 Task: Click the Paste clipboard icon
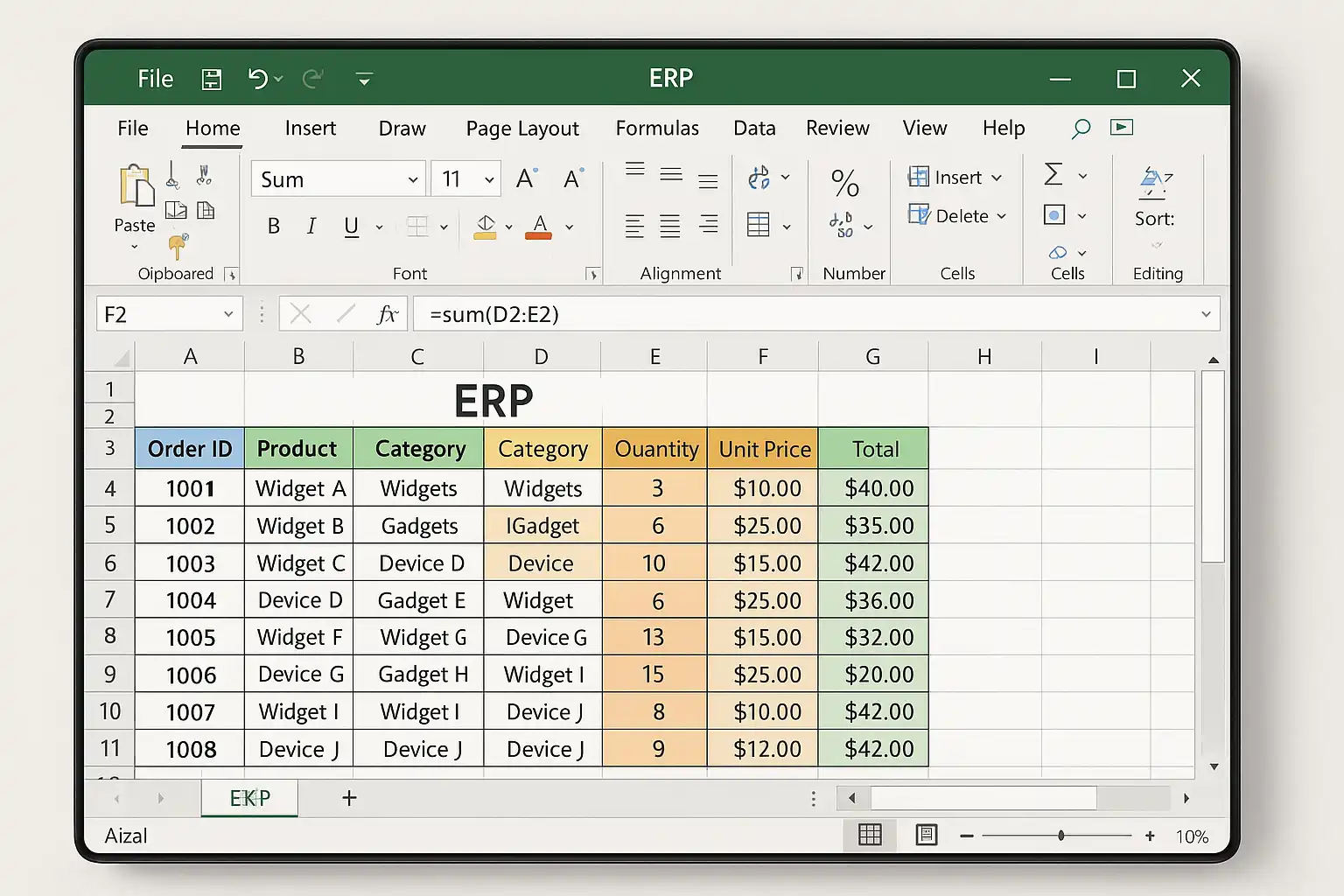click(135, 187)
